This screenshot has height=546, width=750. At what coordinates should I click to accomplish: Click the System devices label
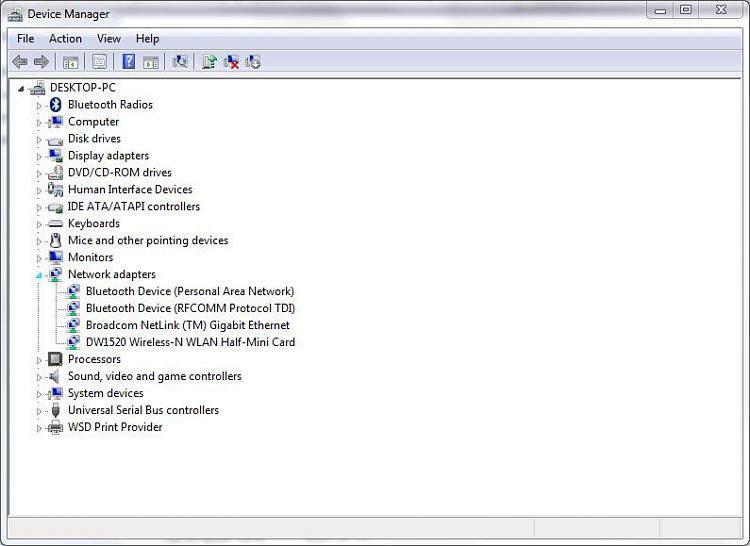(106, 393)
